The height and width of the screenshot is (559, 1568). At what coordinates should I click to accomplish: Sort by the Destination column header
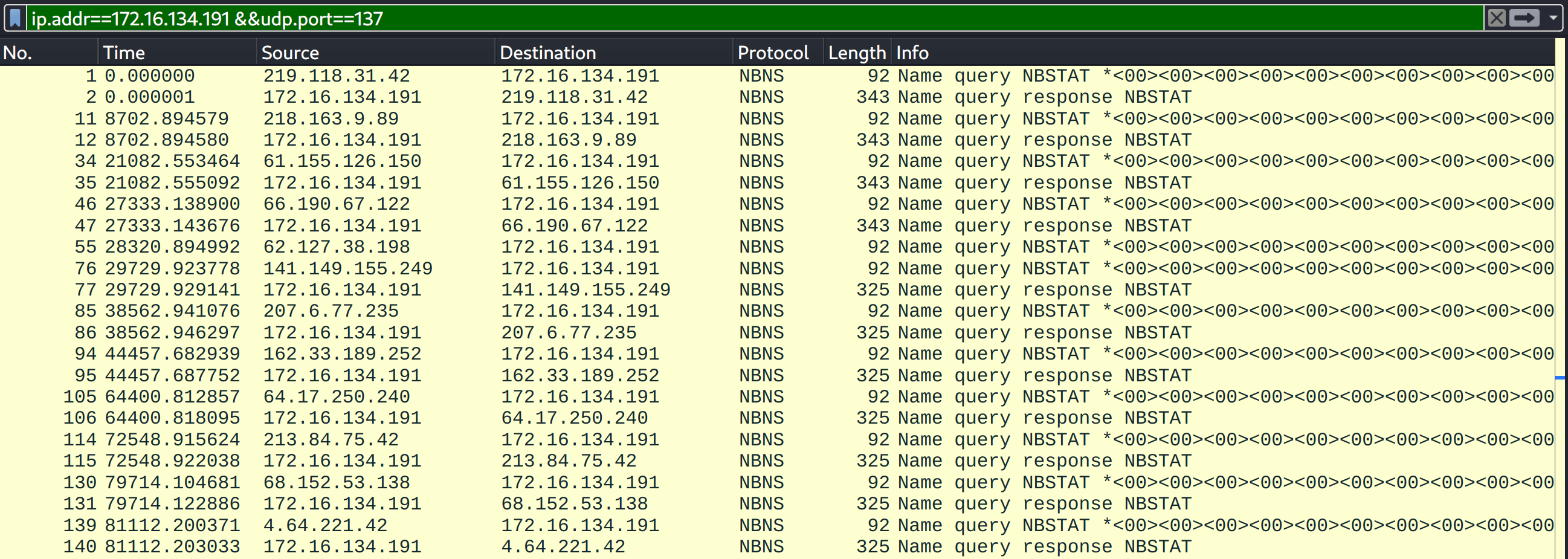tap(613, 53)
